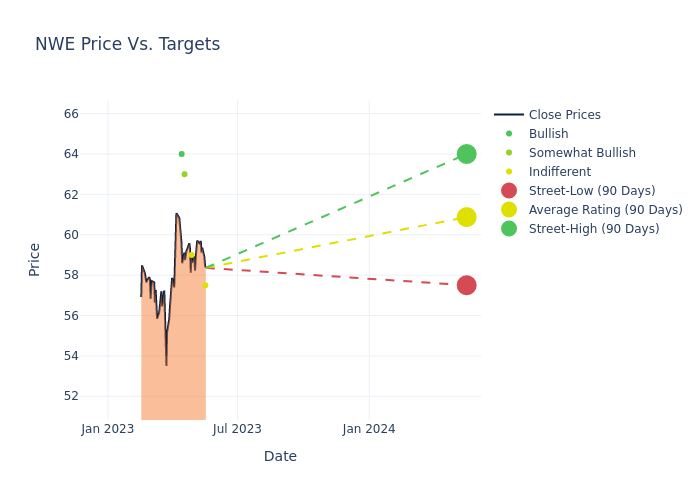Click the green Bullish dot at 64
700x500 pixels.
(181, 154)
